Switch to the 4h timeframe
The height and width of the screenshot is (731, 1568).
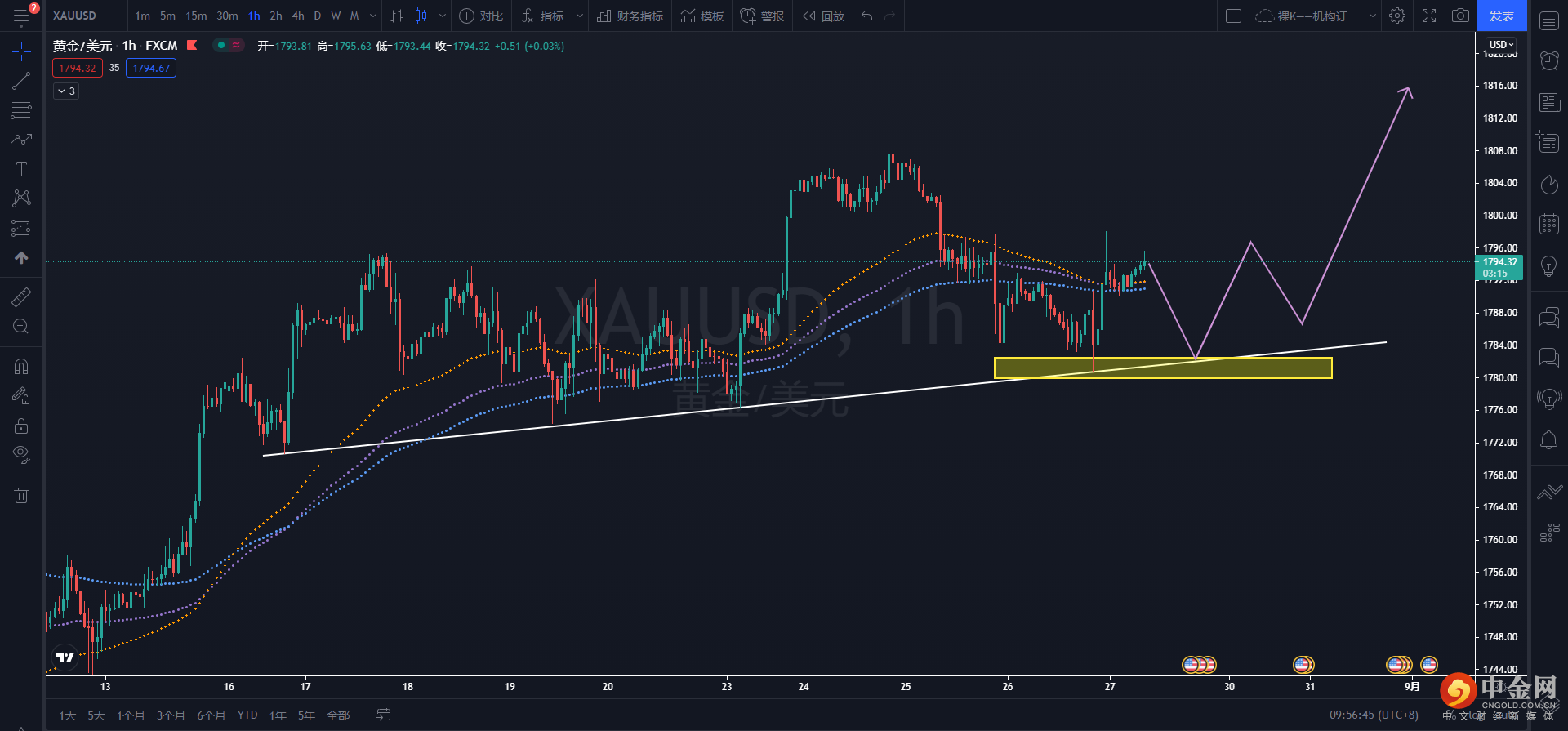tap(298, 16)
